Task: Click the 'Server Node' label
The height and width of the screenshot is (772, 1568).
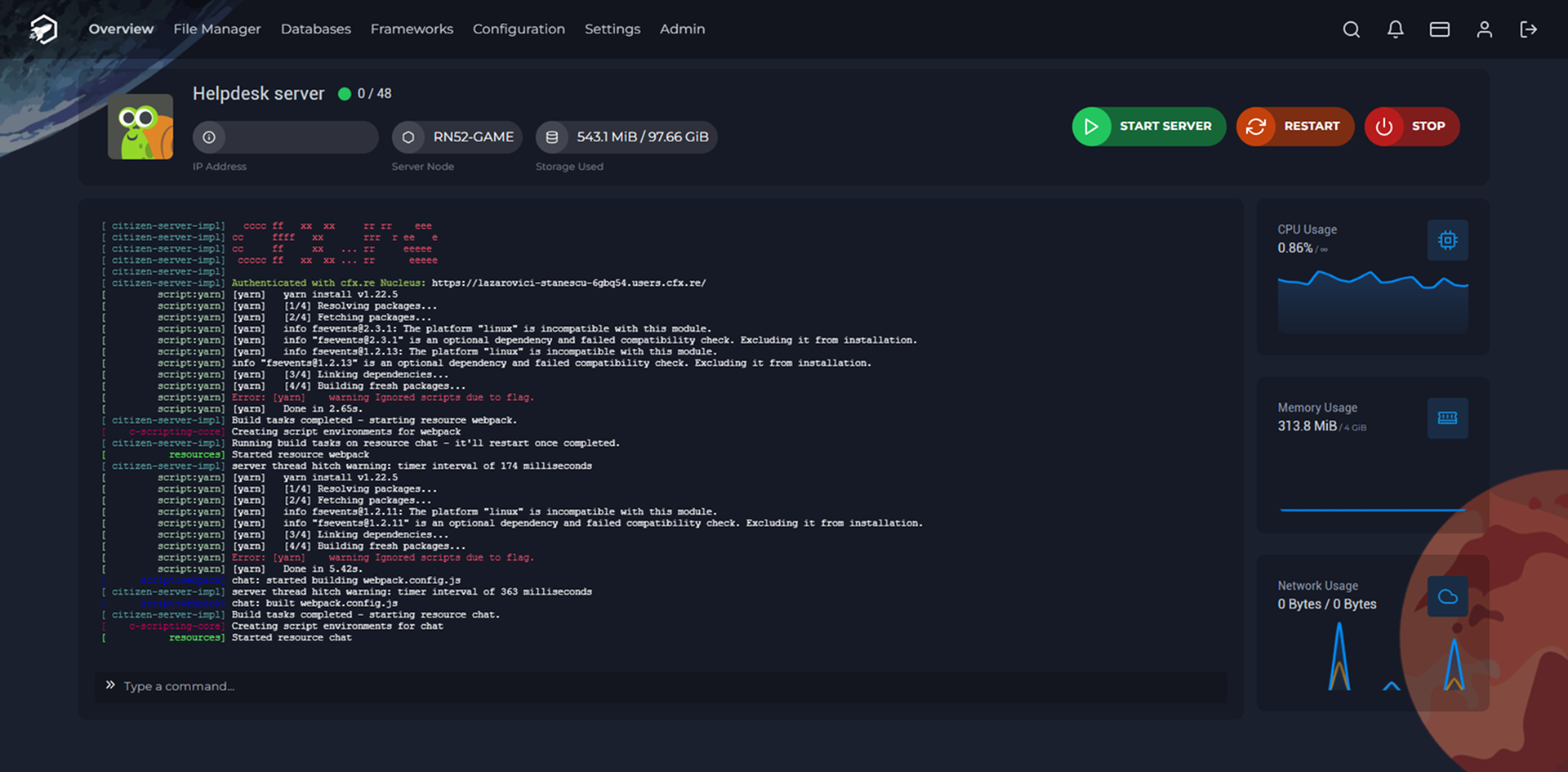Action: (423, 167)
